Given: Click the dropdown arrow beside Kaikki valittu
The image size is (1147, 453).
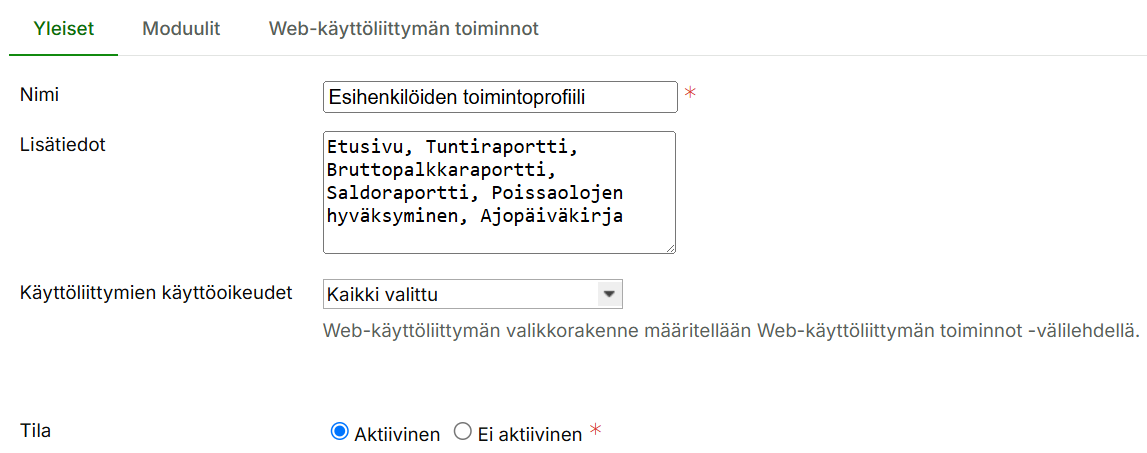Looking at the screenshot, I should [609, 294].
